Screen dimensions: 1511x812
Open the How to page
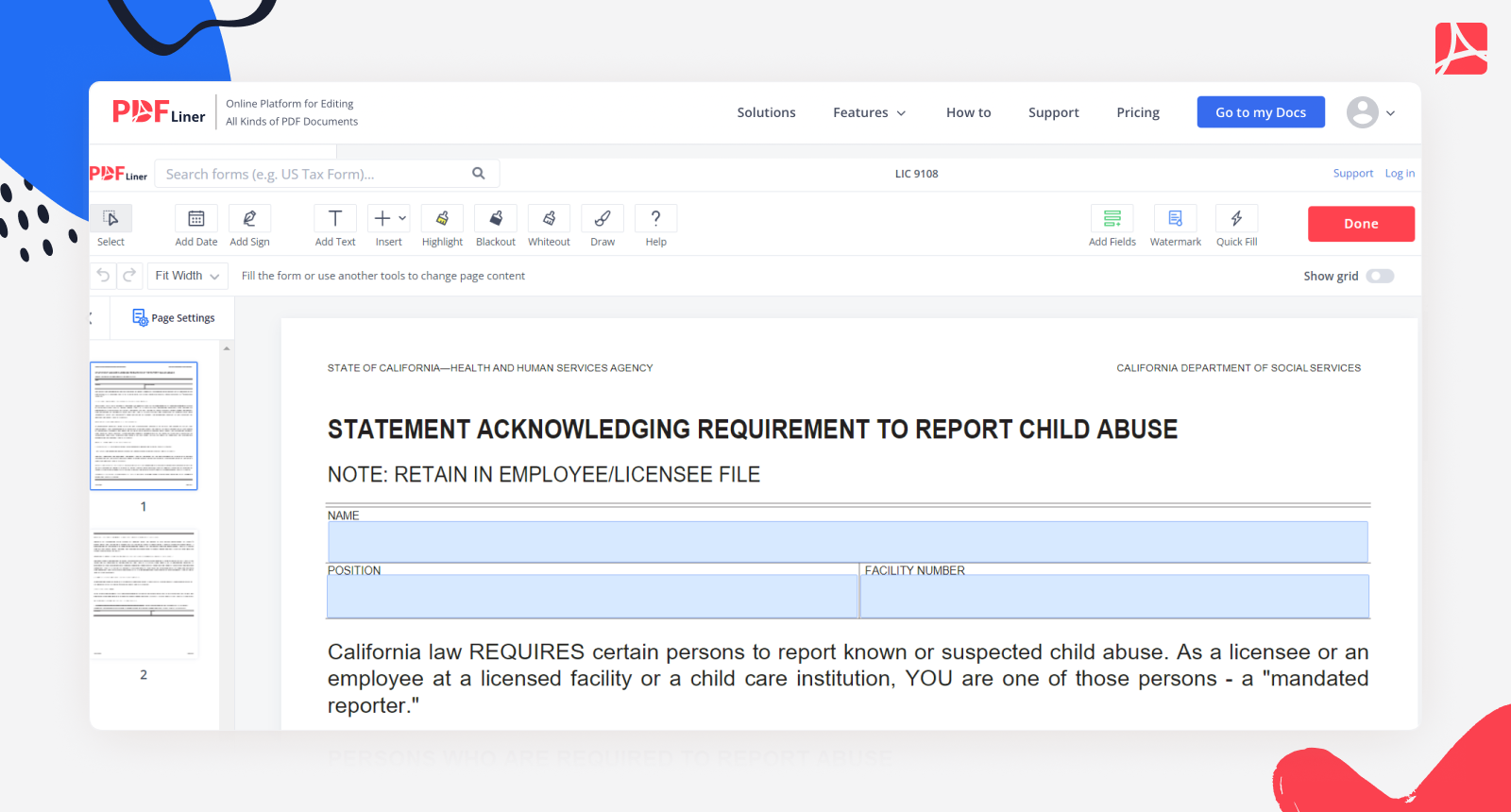pos(968,112)
